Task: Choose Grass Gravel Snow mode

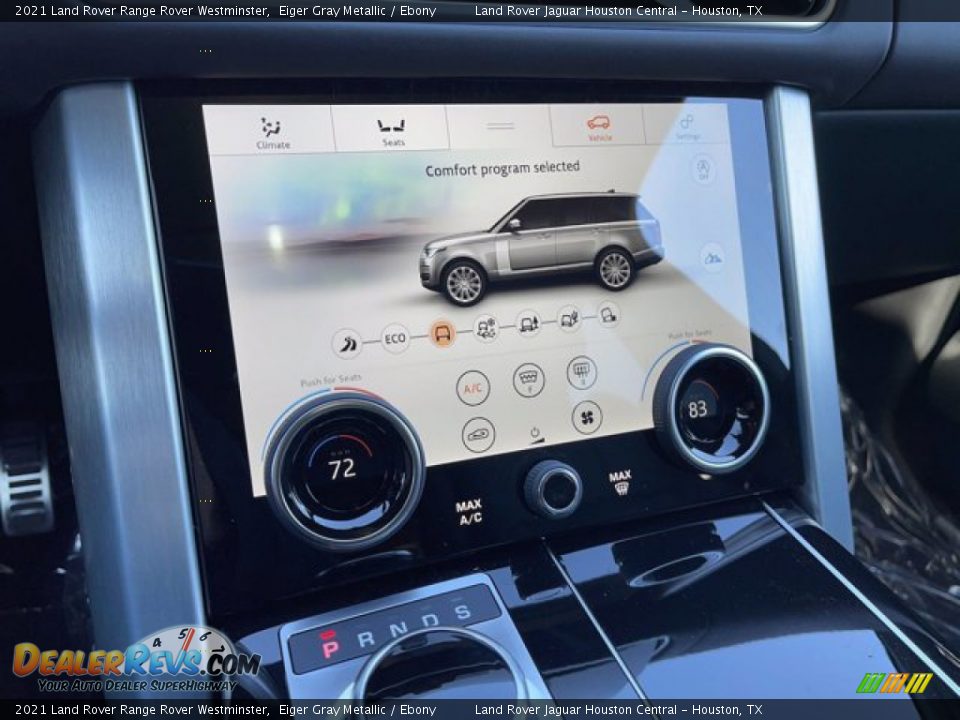Action: [x=487, y=328]
